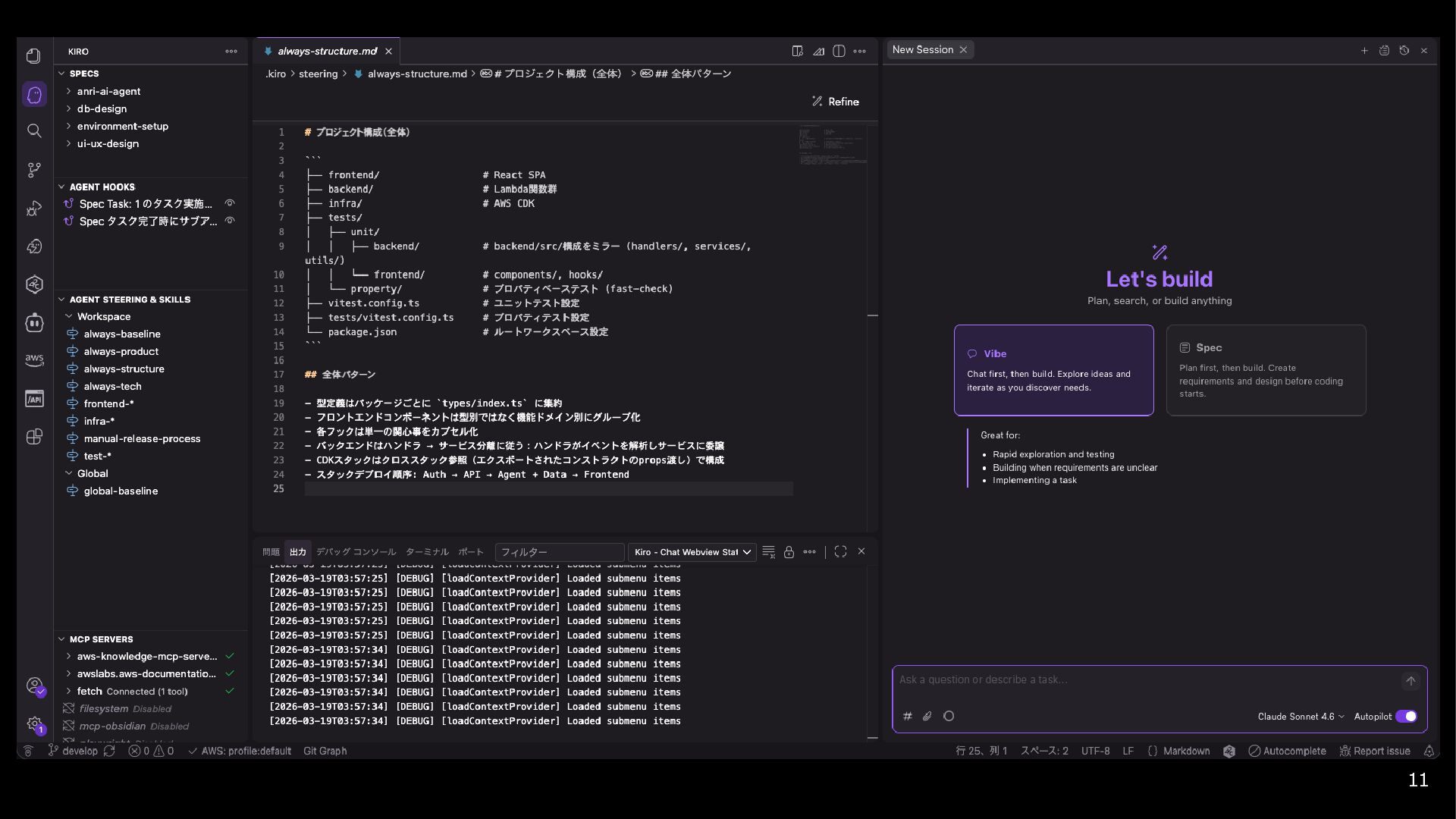Open Source Control in activity bar
The width and height of the screenshot is (1456, 819).
34,170
